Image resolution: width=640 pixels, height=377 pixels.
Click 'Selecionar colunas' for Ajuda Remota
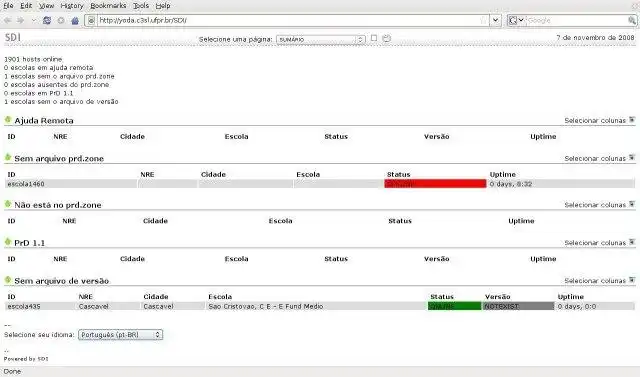pyautogui.click(x=595, y=121)
